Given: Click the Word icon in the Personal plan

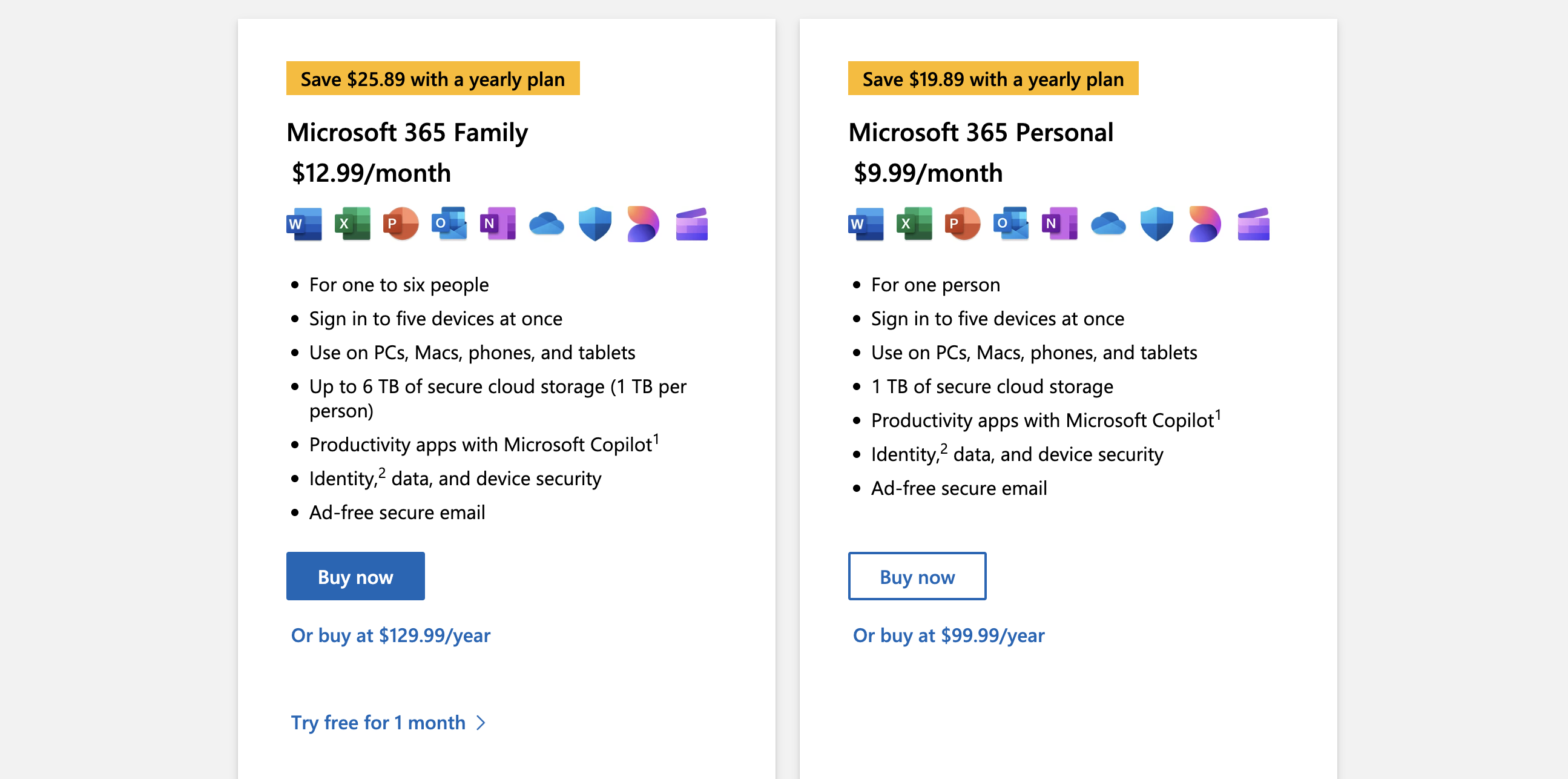Looking at the screenshot, I should point(866,224).
